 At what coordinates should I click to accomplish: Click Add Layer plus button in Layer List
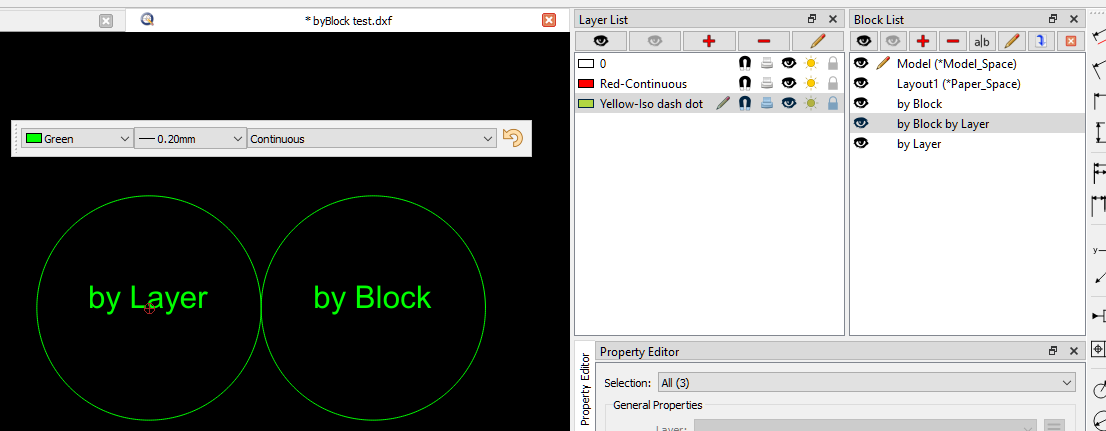coord(709,41)
